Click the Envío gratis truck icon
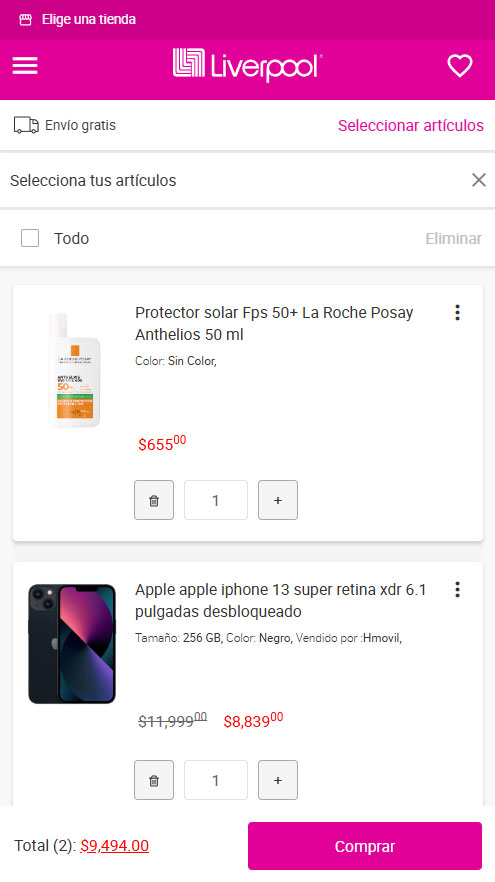 tap(26, 125)
